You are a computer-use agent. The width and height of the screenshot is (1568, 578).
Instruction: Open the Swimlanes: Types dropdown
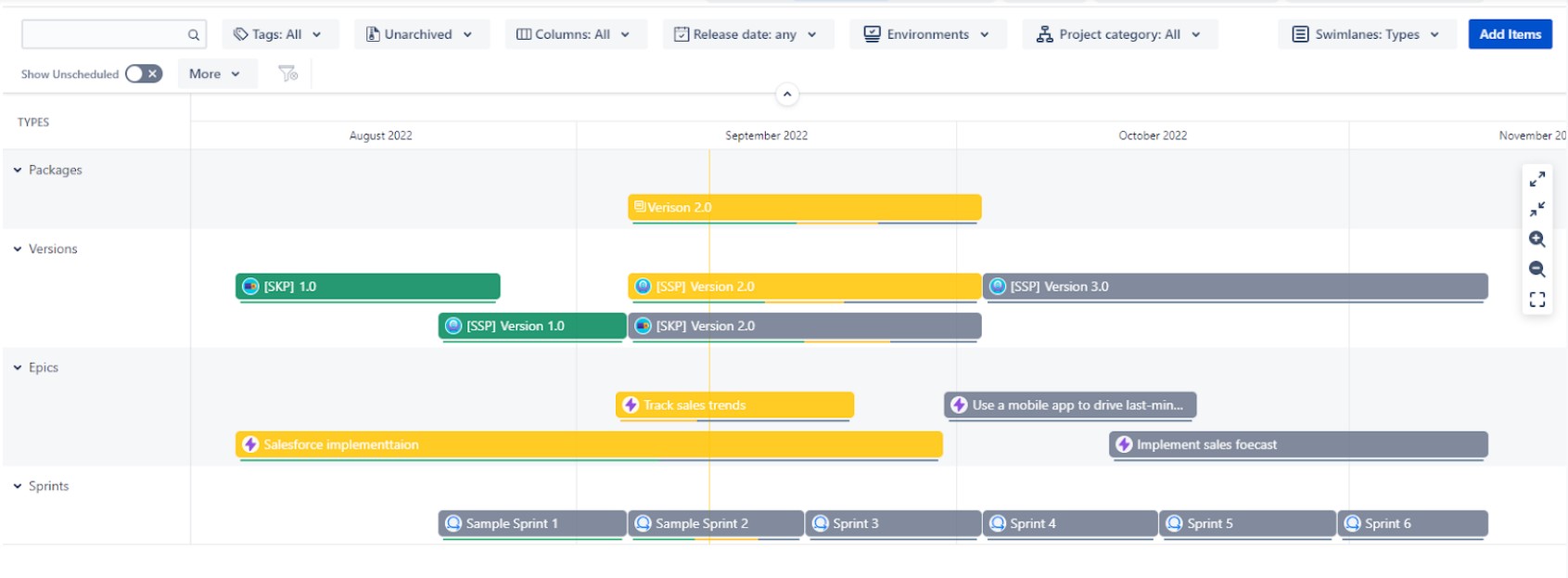[x=1367, y=34]
